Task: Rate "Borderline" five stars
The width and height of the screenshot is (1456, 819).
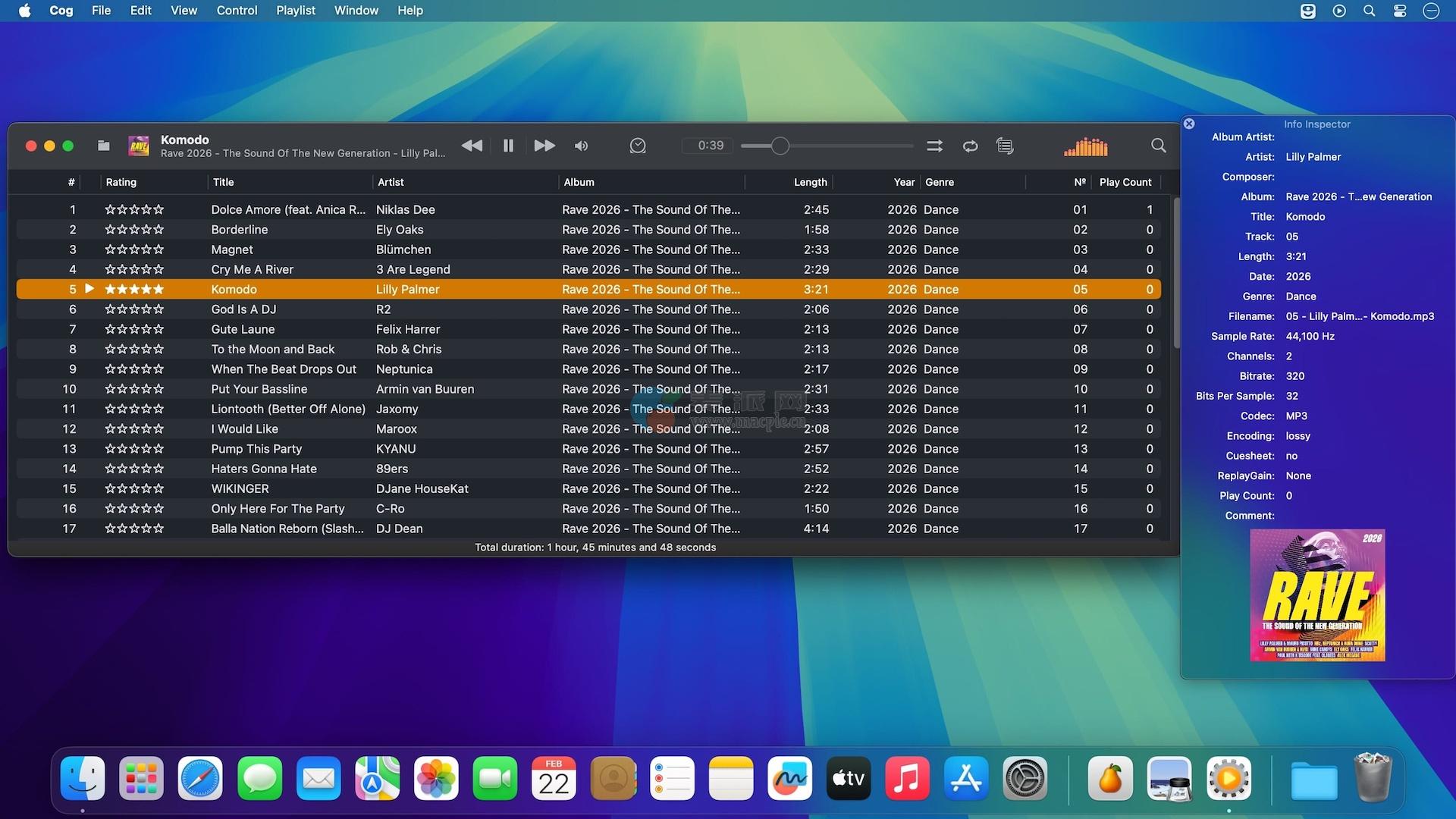Action: [158, 230]
